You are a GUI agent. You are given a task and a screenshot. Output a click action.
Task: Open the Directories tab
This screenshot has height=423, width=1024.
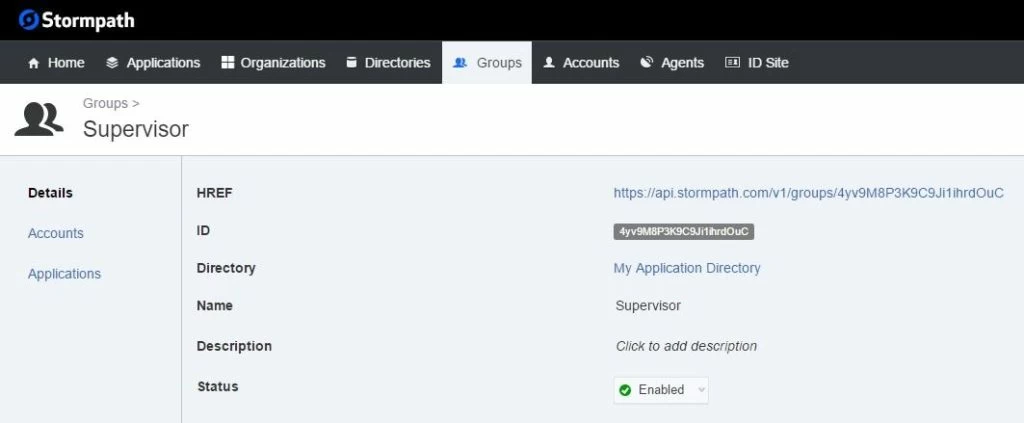tap(388, 63)
